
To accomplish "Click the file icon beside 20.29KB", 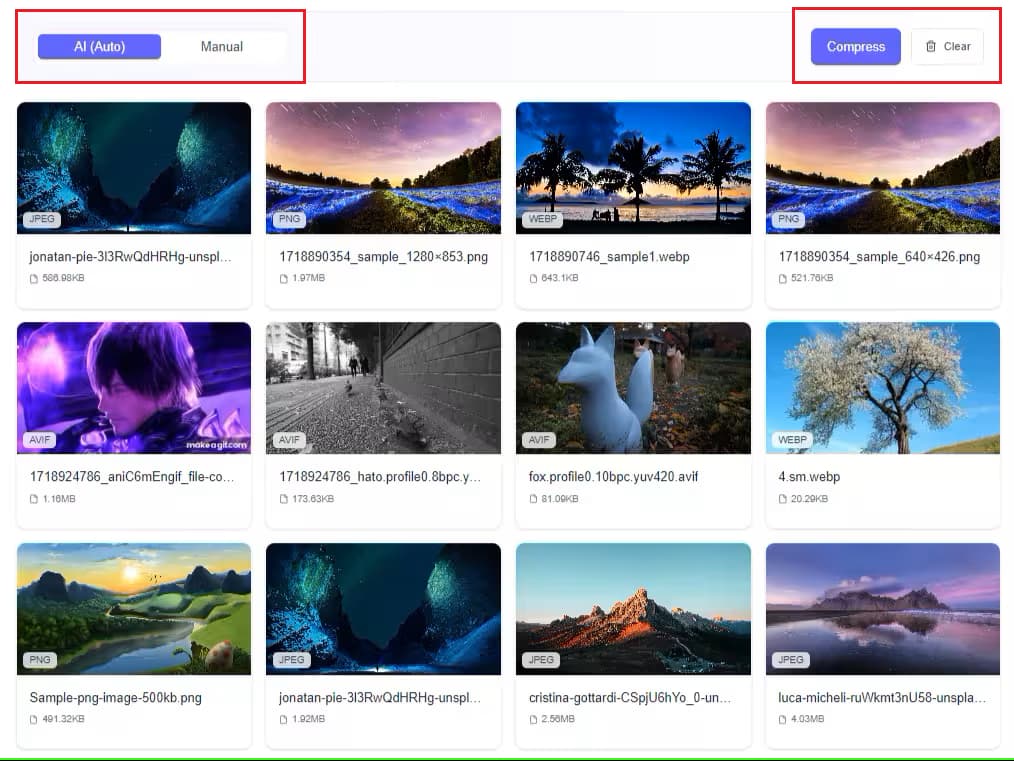I will [782, 499].
